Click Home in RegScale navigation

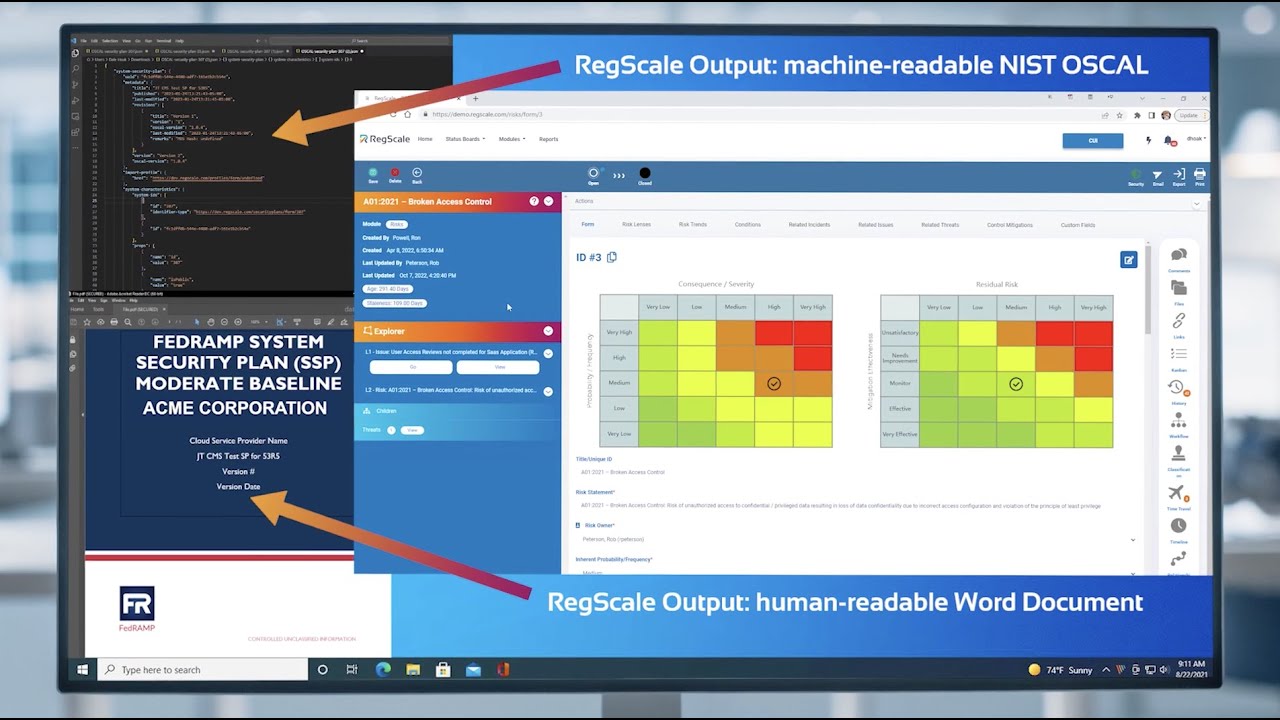(425, 139)
